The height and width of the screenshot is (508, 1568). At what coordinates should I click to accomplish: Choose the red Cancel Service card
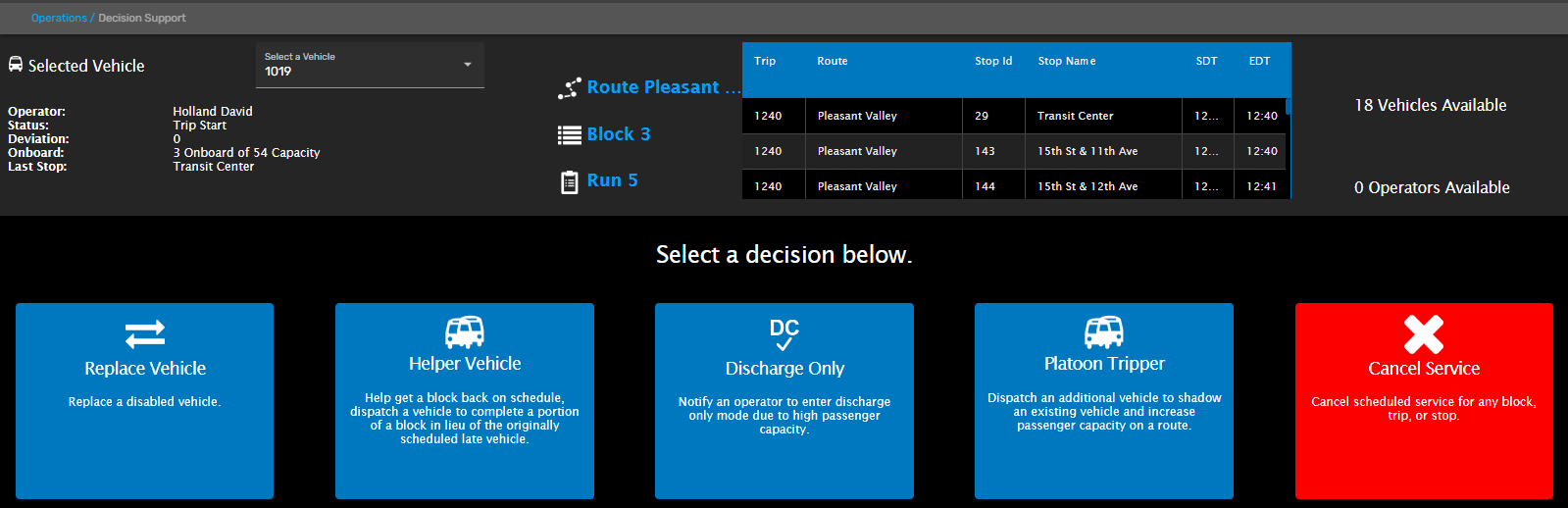(1424, 401)
